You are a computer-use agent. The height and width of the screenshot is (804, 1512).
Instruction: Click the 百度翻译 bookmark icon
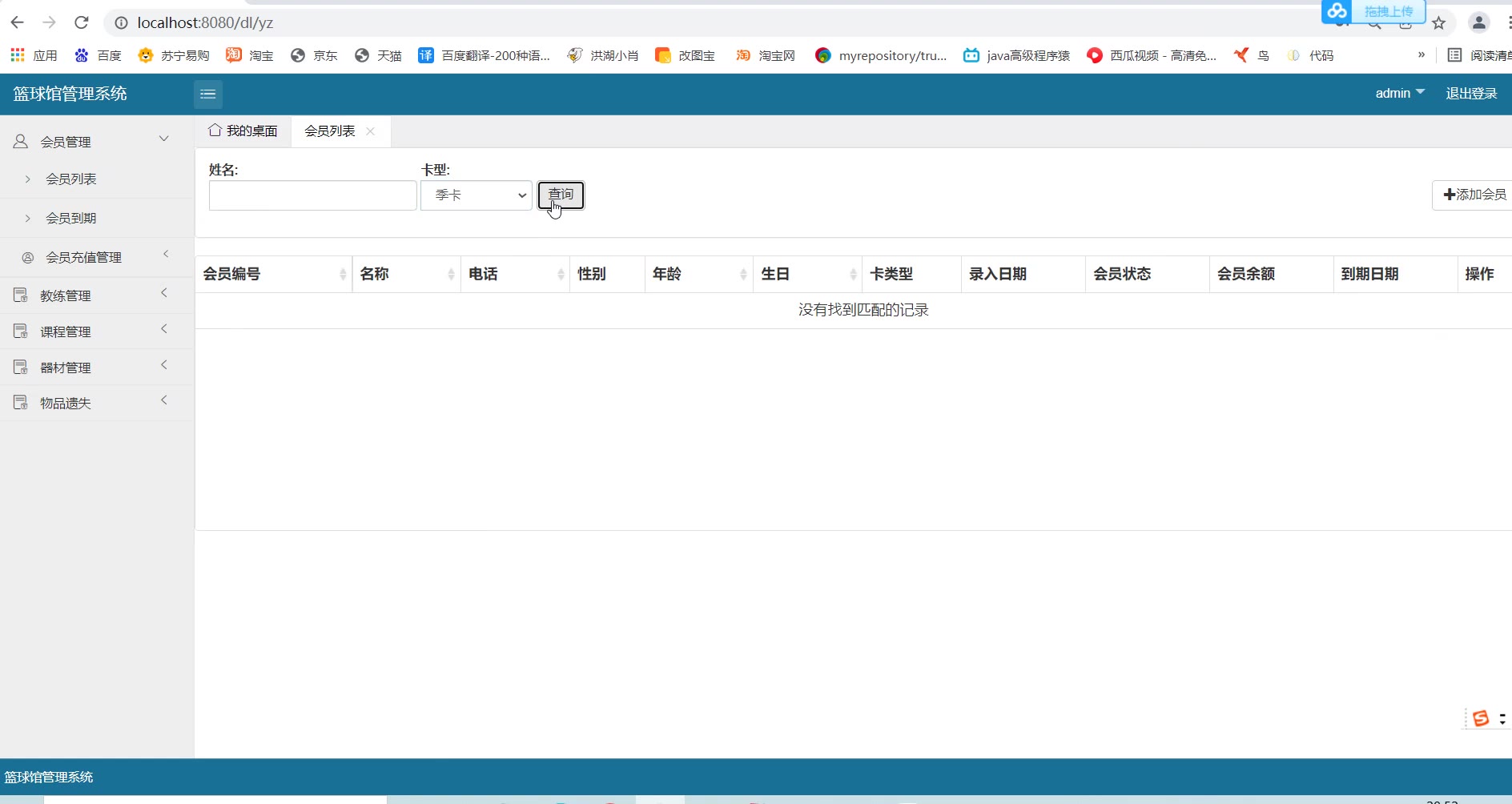pyautogui.click(x=426, y=55)
